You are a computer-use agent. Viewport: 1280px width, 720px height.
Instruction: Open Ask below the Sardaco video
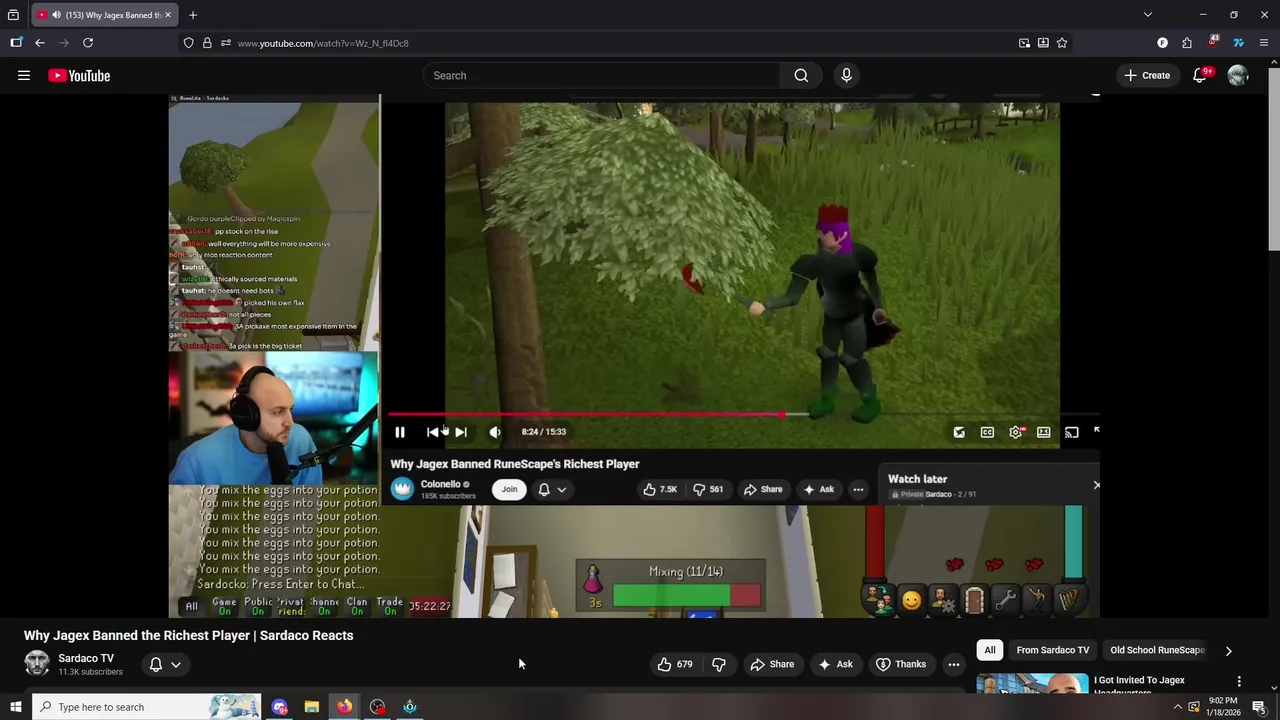coord(835,664)
